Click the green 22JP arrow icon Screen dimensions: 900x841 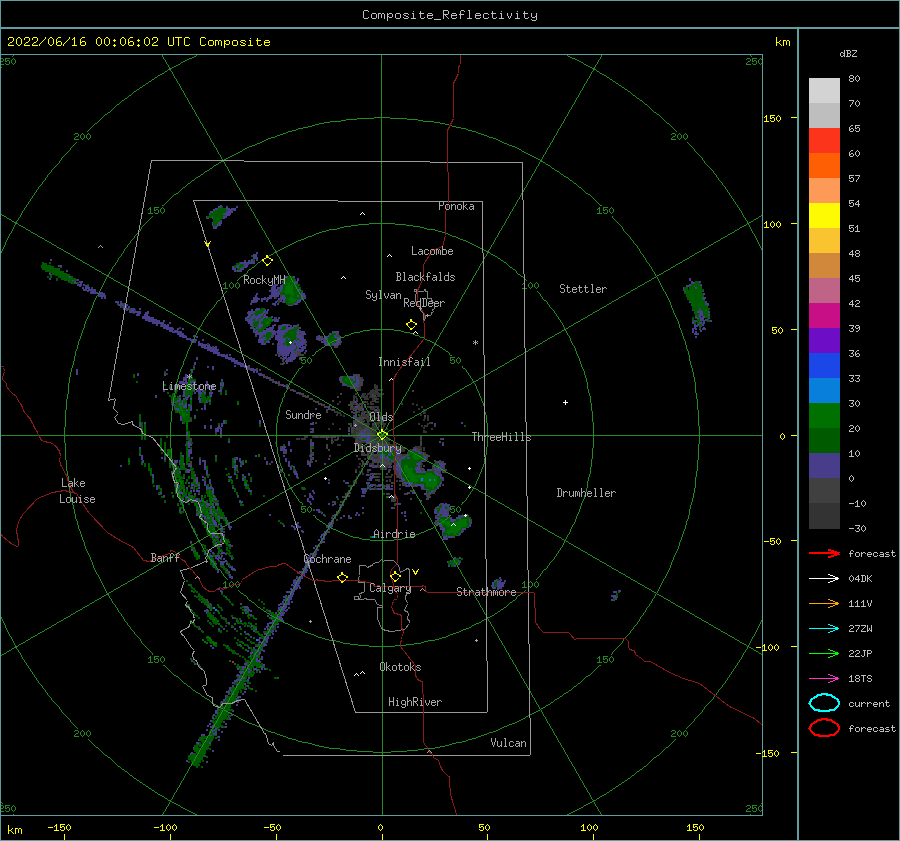824,653
